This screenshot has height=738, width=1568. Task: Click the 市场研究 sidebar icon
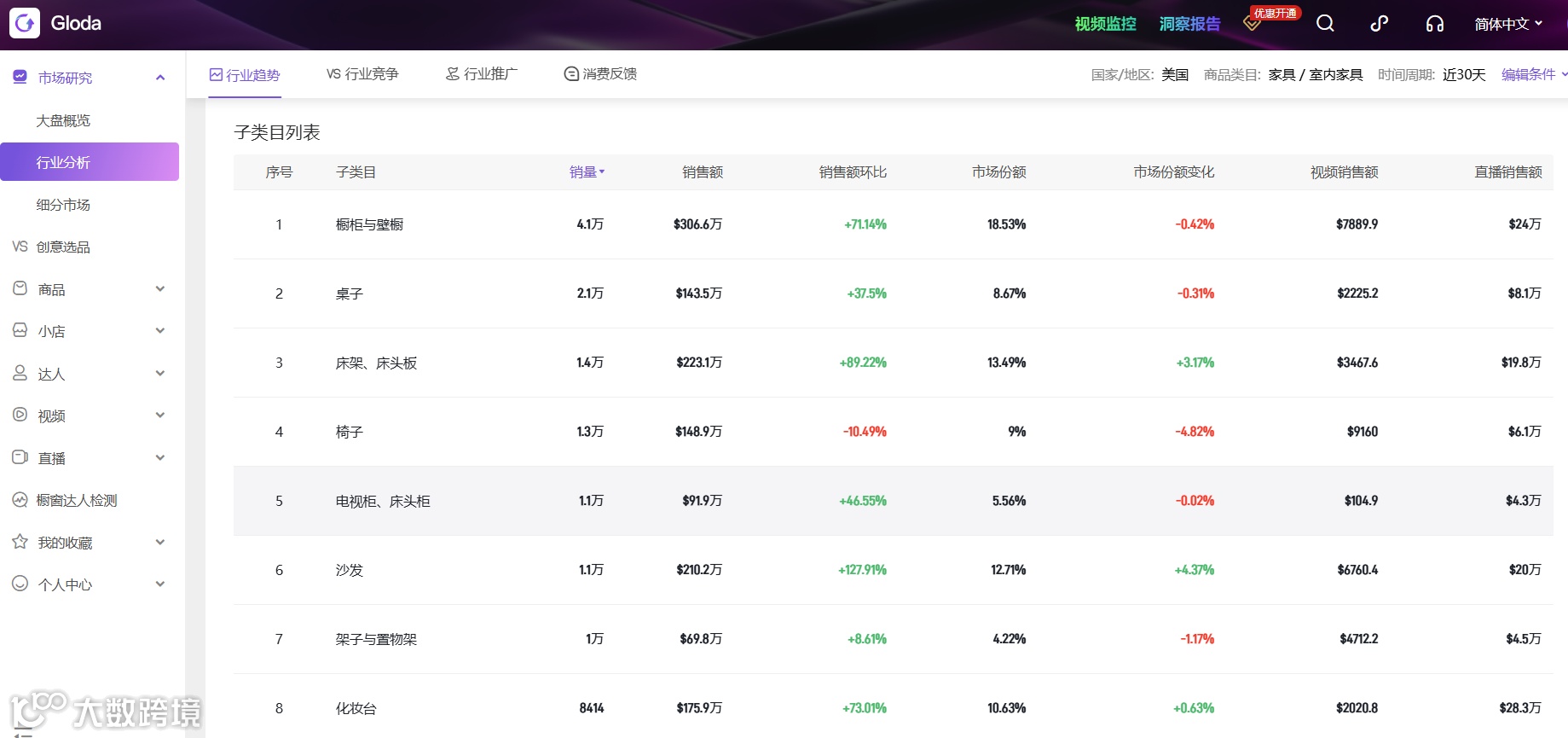click(20, 77)
